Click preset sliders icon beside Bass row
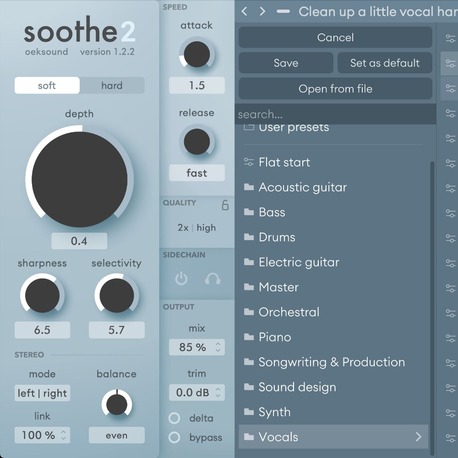Viewport: 458px width, 458px height. click(x=450, y=213)
